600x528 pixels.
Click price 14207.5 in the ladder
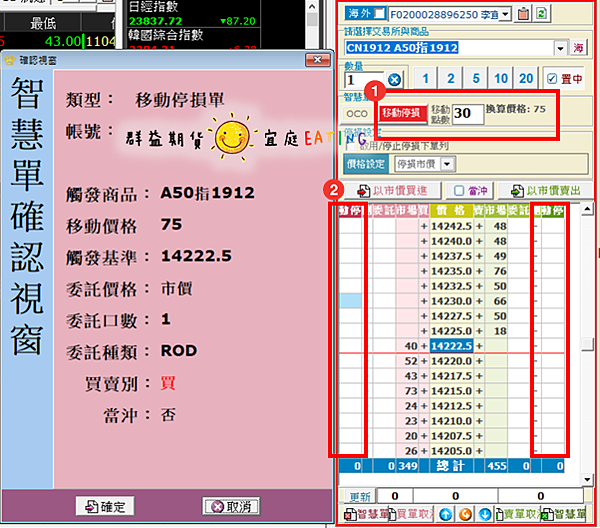point(452,436)
